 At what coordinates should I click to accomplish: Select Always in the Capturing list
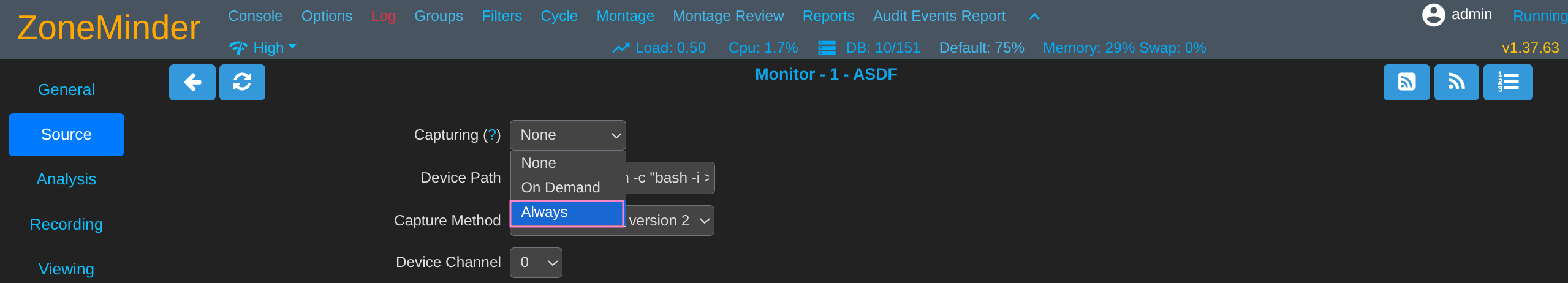coord(567,213)
